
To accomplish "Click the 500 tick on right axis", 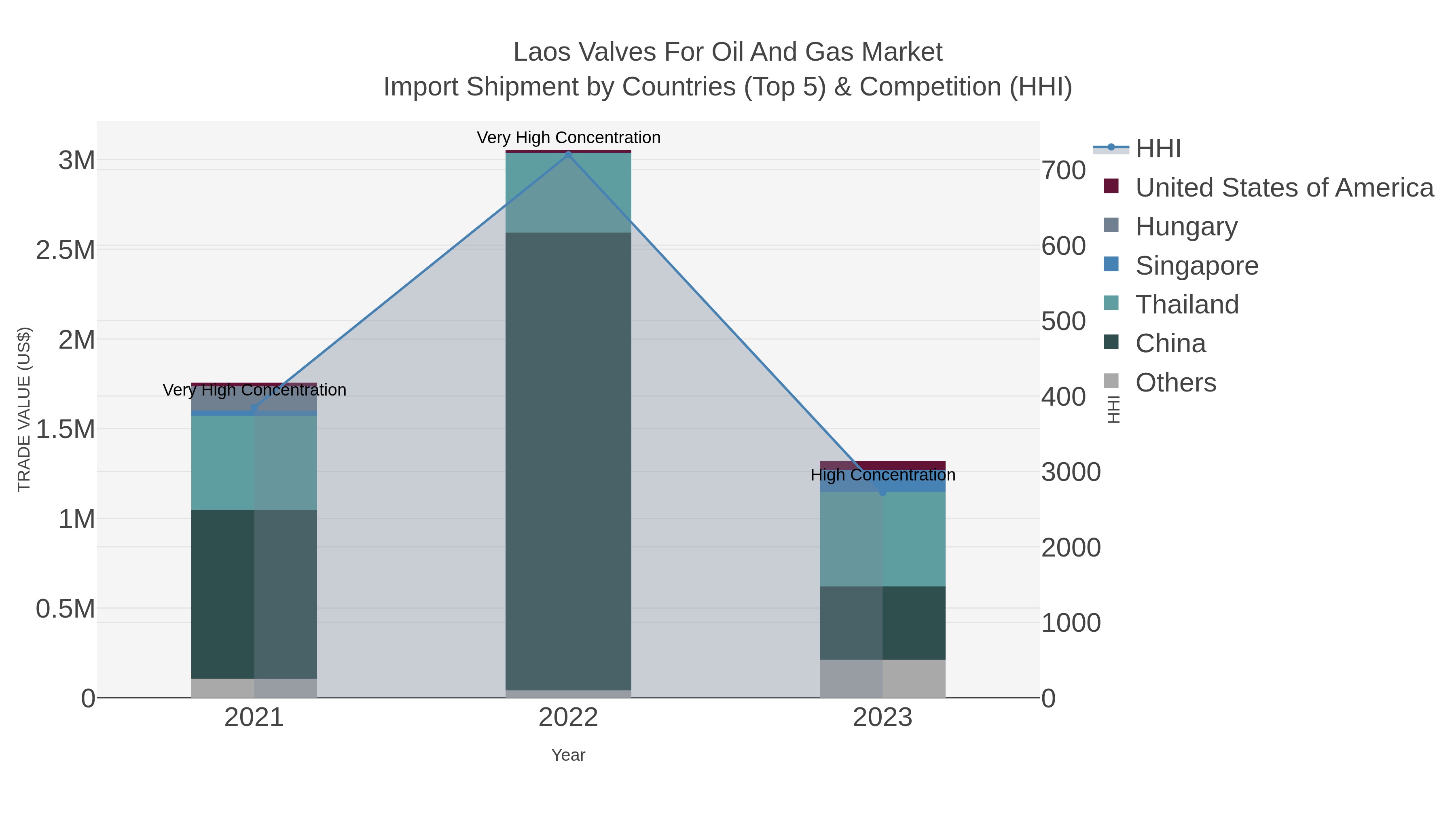I will 1064,321.
